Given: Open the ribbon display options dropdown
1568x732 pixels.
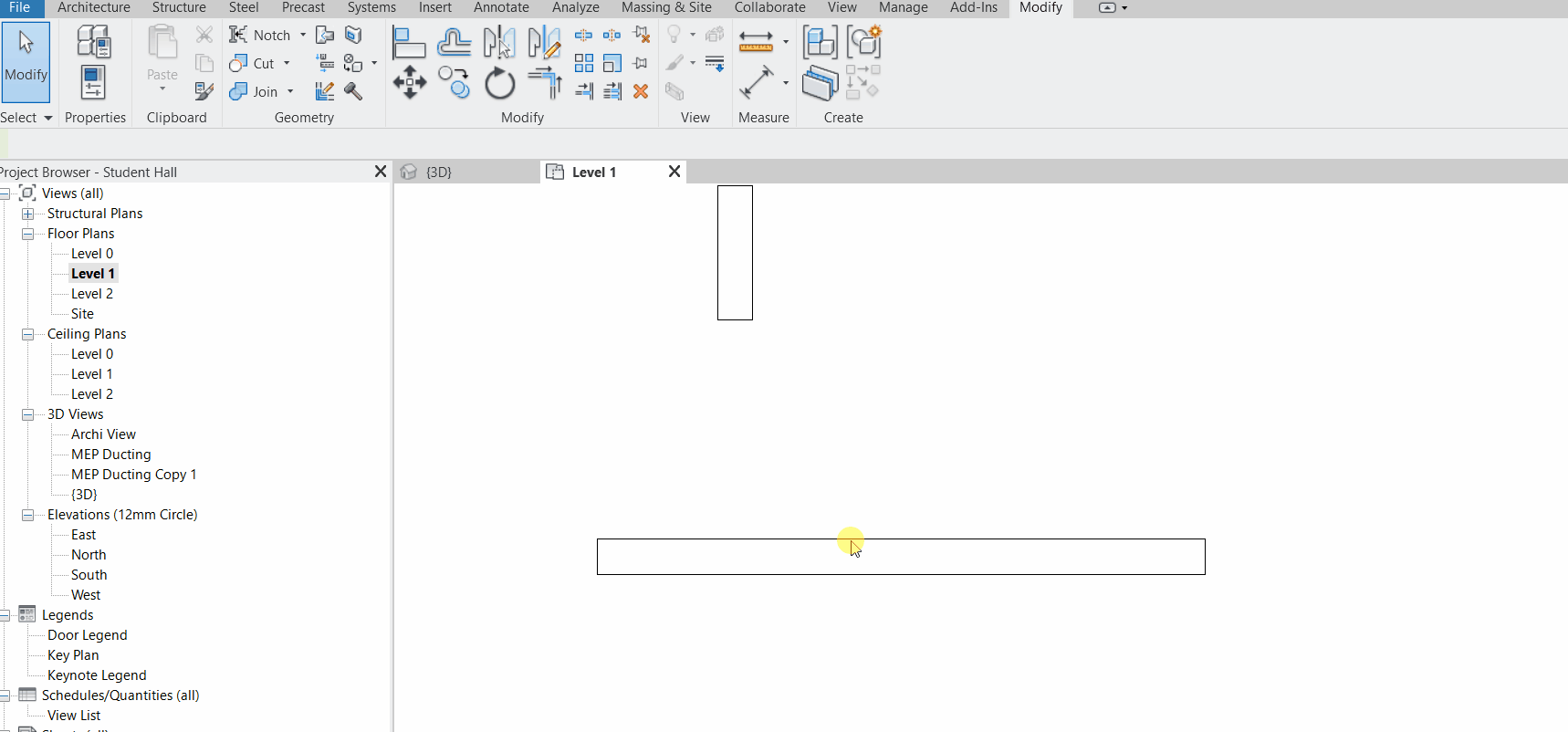Looking at the screenshot, I should point(1124,7).
